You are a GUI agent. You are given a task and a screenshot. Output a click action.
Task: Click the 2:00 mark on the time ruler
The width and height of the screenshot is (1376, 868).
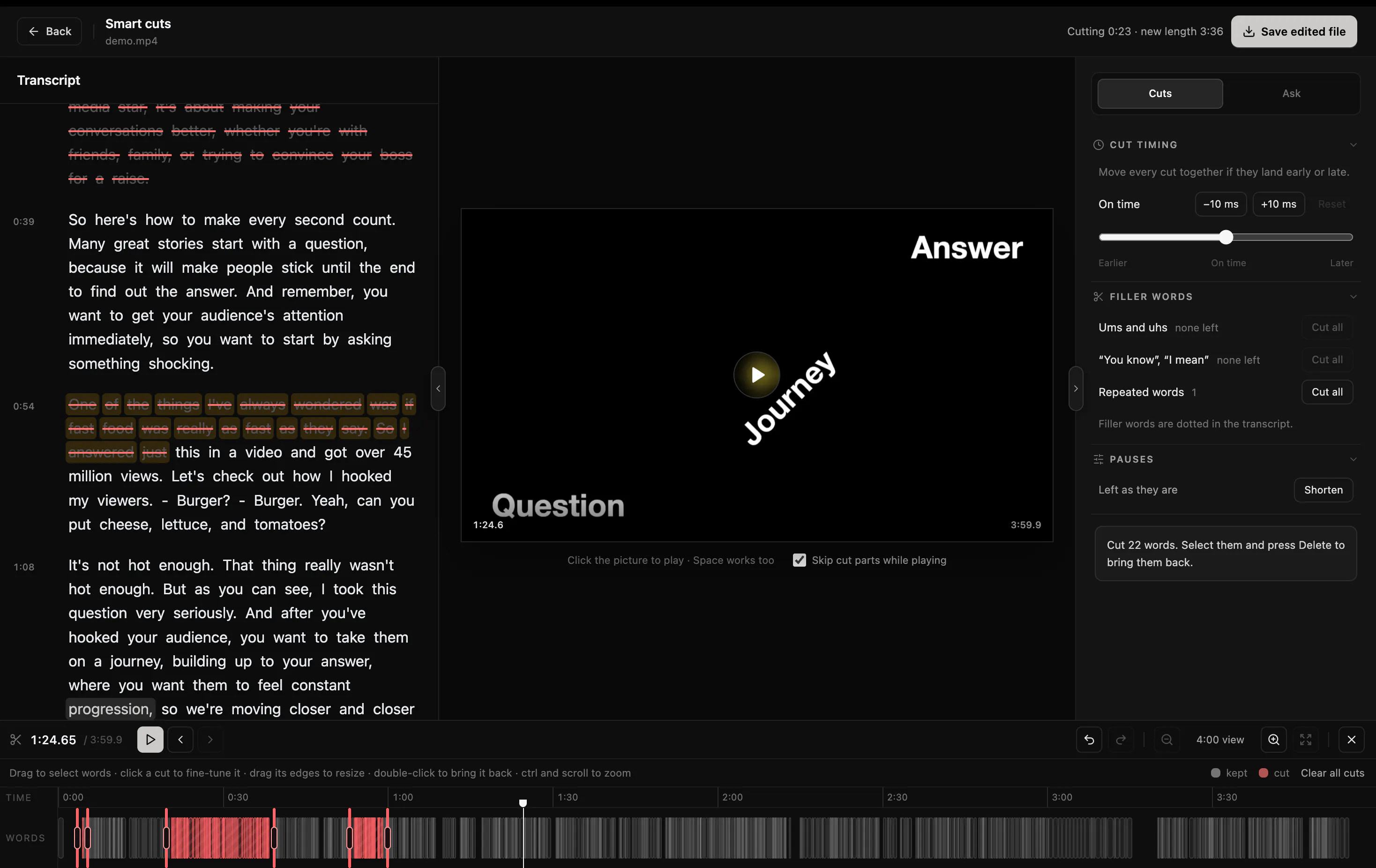click(732, 797)
